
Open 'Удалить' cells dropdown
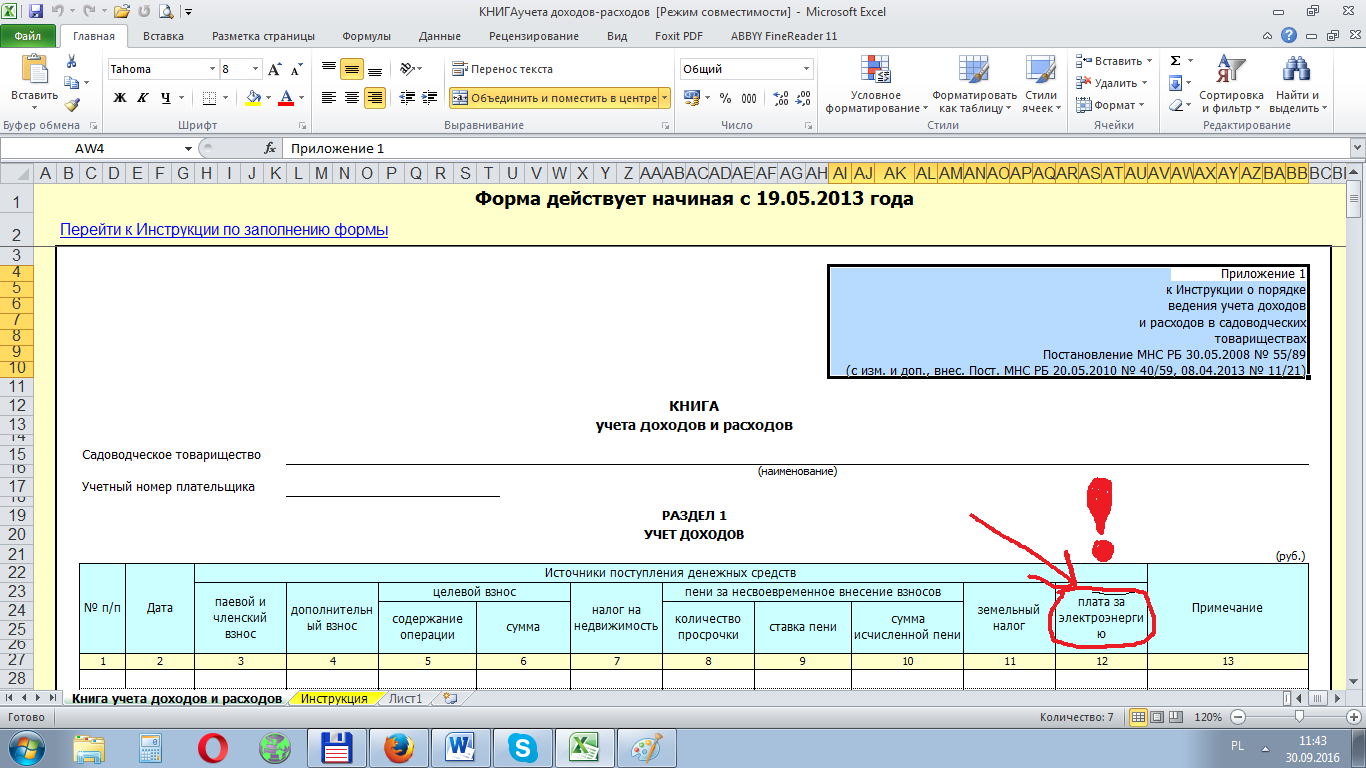pyautogui.click(x=1114, y=83)
